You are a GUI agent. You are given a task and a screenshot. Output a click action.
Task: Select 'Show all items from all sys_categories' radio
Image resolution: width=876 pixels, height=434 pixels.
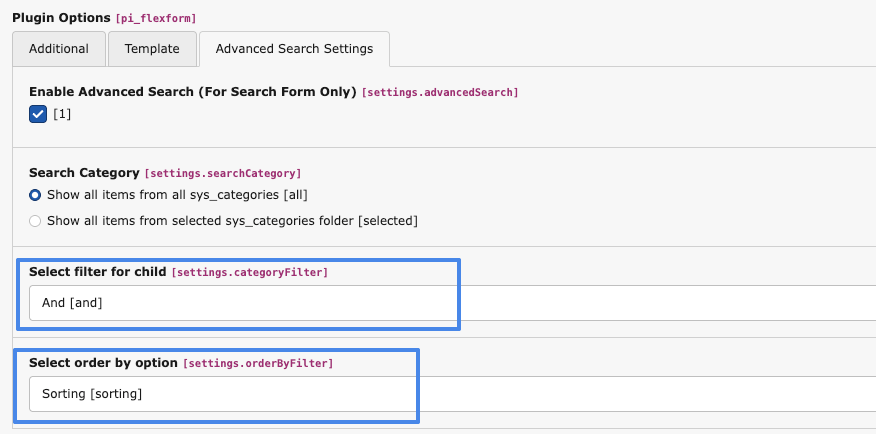click(35, 195)
